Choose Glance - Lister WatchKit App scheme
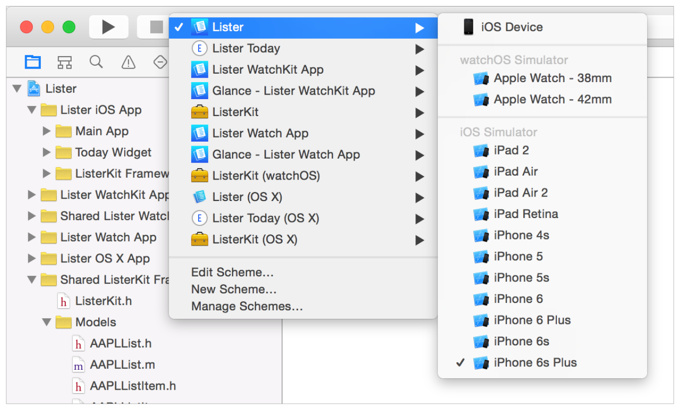Image resolution: width=680 pixels, height=410 pixels. click(303, 91)
